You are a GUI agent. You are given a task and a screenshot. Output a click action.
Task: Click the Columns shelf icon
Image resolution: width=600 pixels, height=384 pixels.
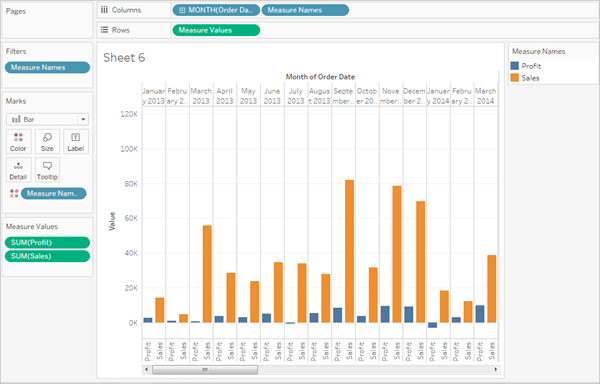click(104, 10)
